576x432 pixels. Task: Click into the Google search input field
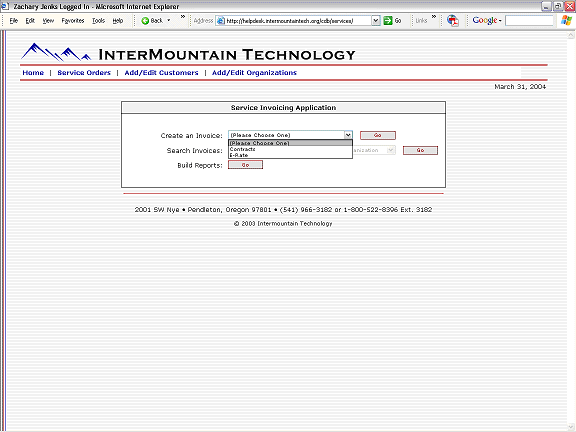529,21
